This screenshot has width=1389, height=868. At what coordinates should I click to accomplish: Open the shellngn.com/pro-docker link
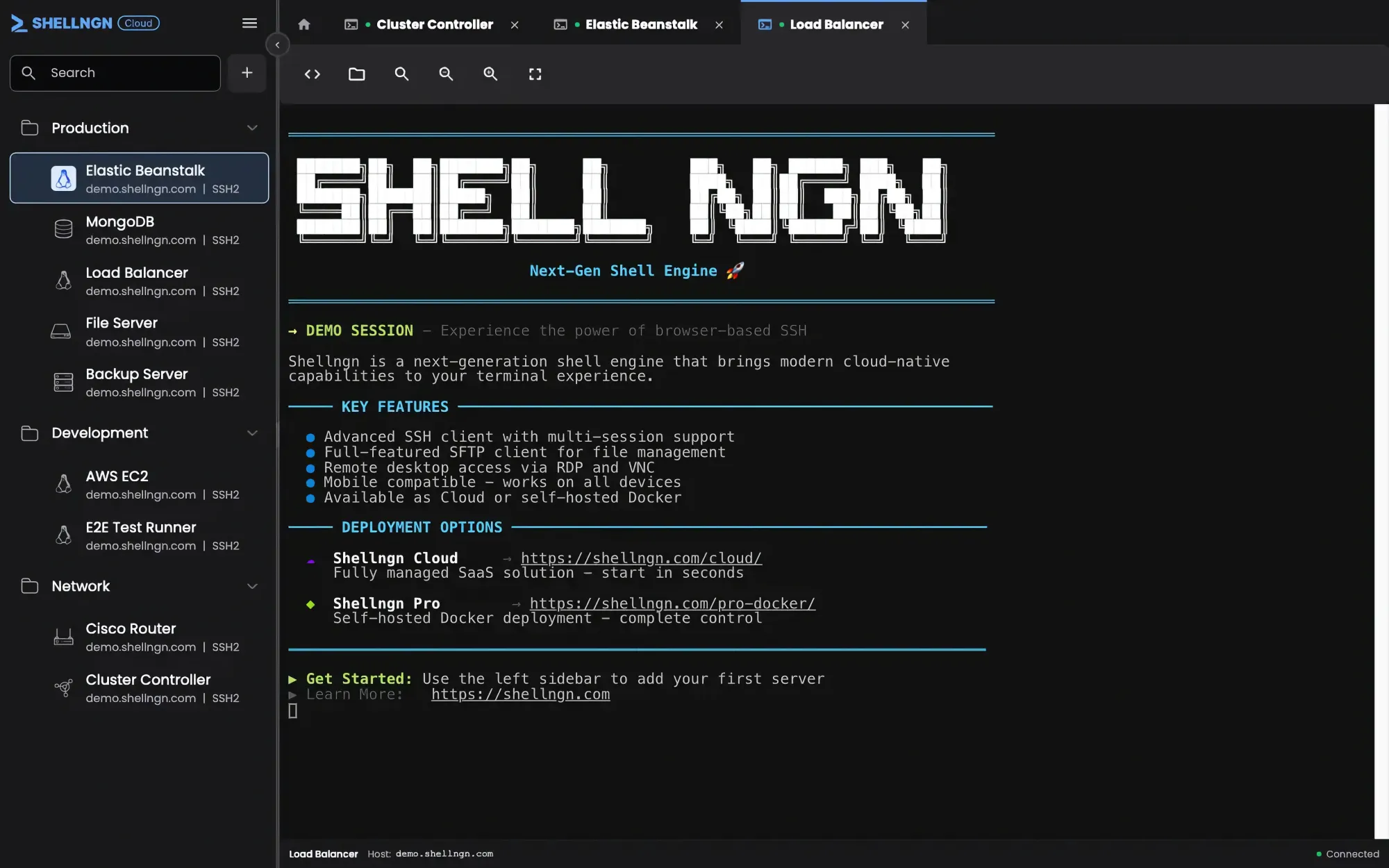672,603
